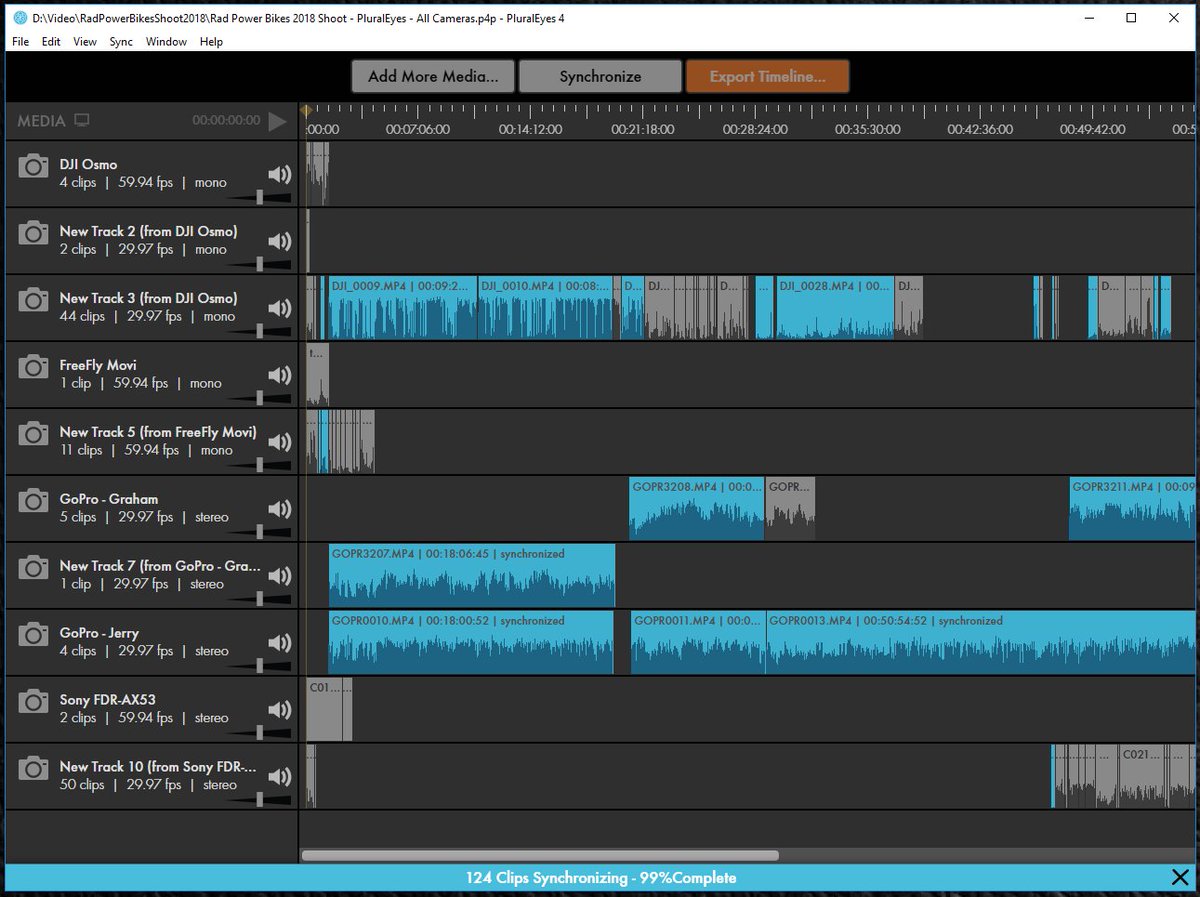Select the GOPR0013.MP4 synchronized clip
This screenshot has height=897, width=1200.
(x=981, y=642)
